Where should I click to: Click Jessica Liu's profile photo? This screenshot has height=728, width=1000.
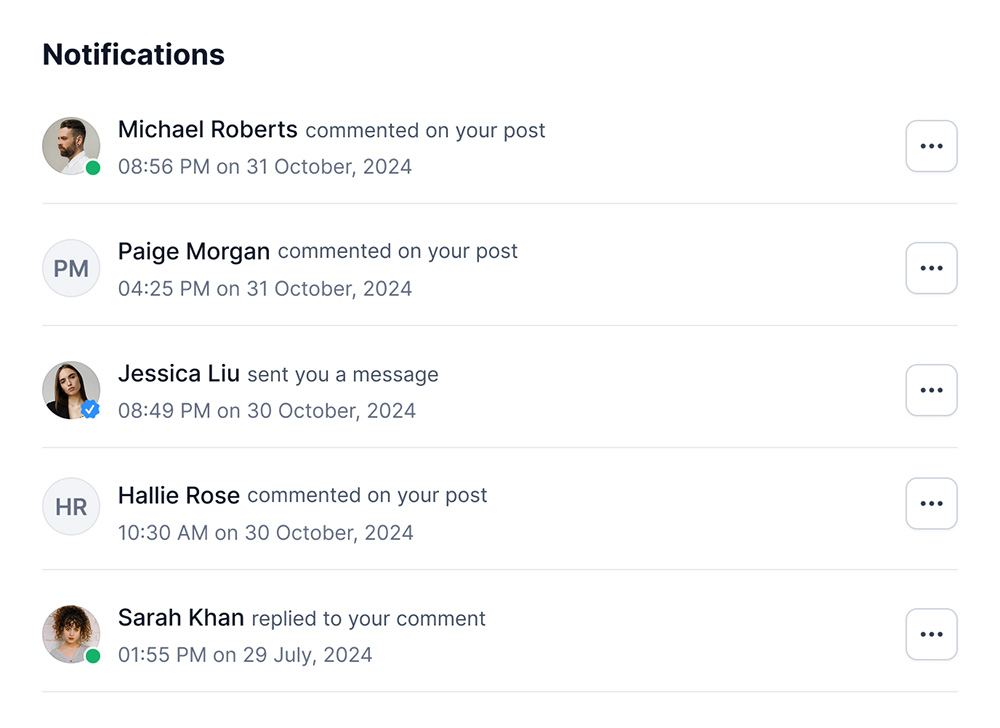(x=71, y=390)
